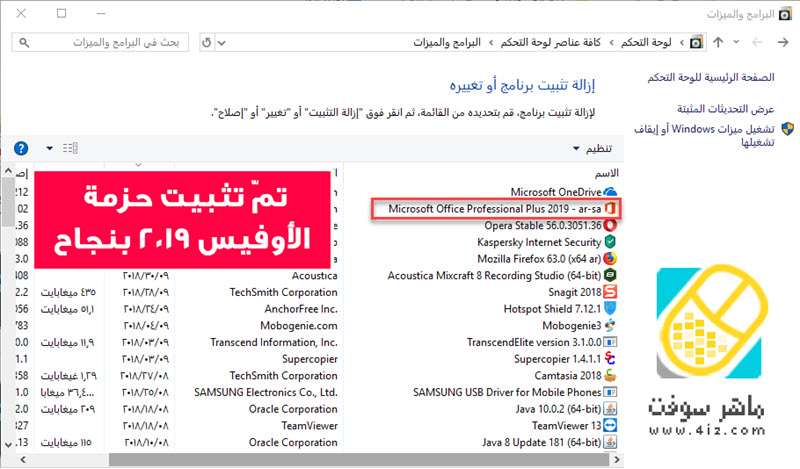Click the search programs input field
Image resolution: width=800 pixels, height=469 pixels.
100,42
